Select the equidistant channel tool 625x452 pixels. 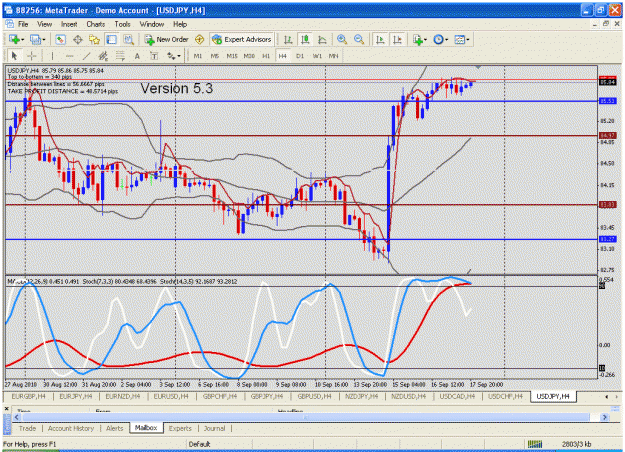coord(103,56)
